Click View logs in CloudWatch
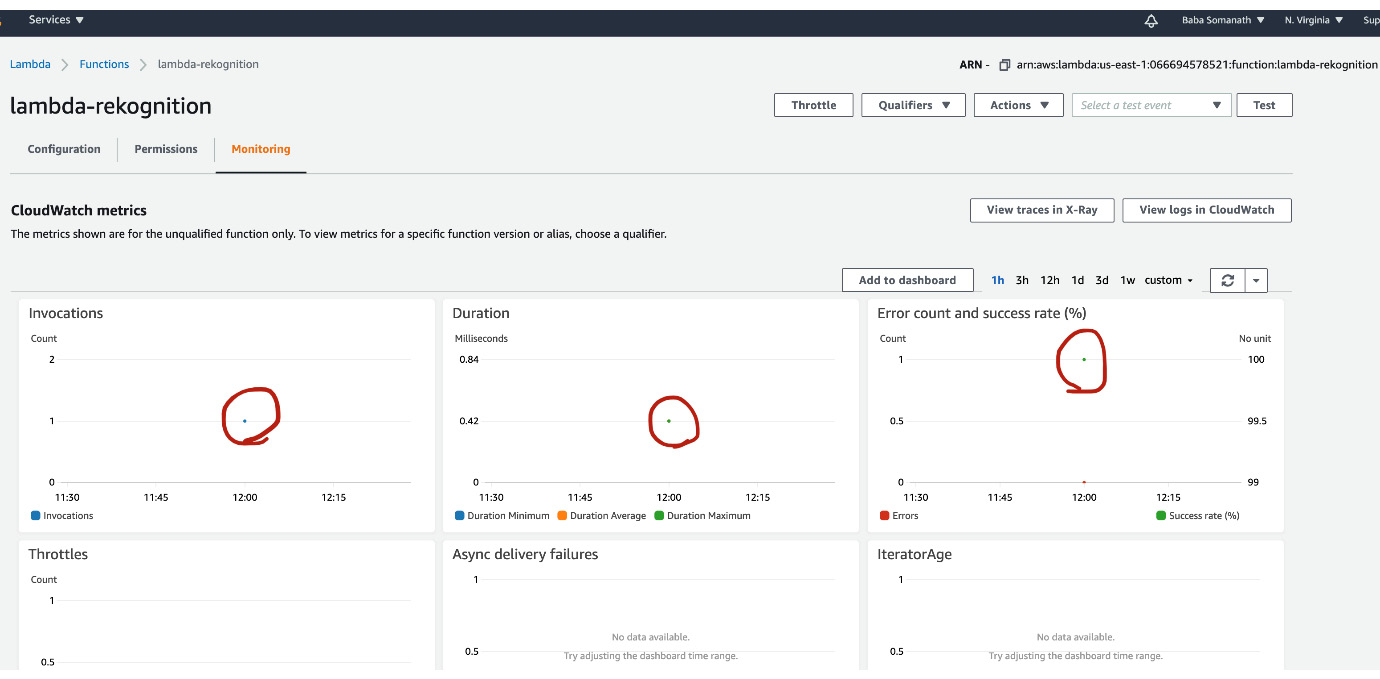 (x=1207, y=210)
